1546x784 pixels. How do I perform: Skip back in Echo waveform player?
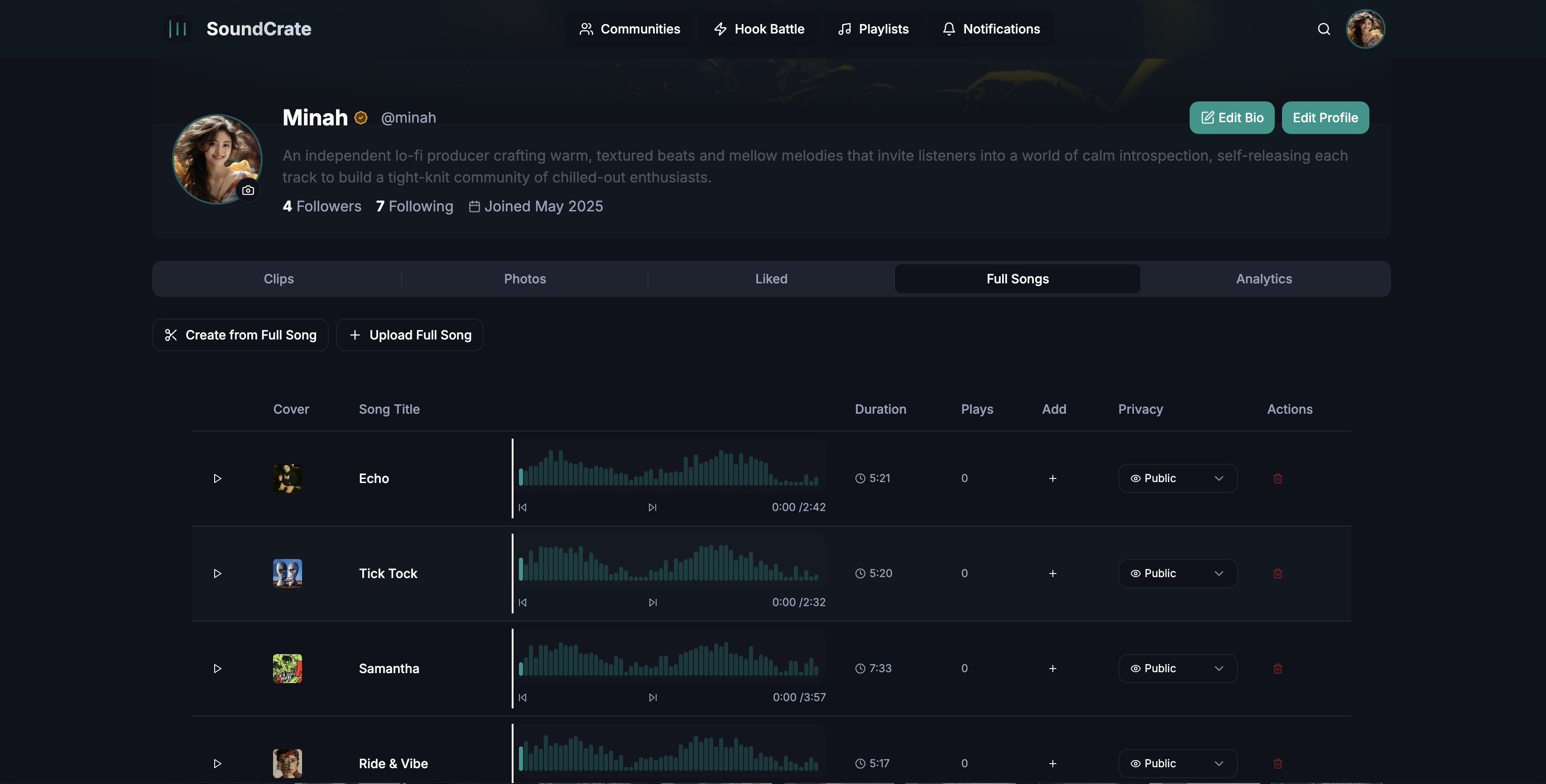pyautogui.click(x=523, y=507)
